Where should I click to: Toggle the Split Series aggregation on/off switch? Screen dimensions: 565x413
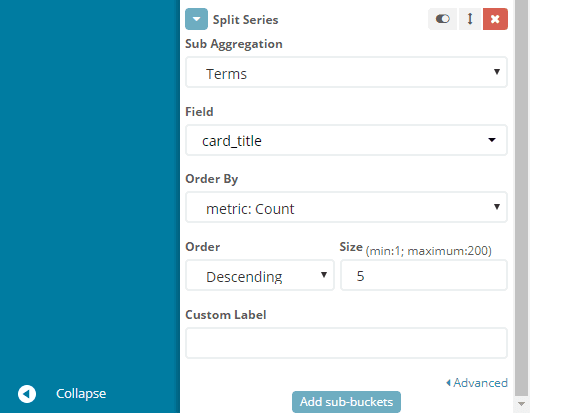tap(442, 19)
